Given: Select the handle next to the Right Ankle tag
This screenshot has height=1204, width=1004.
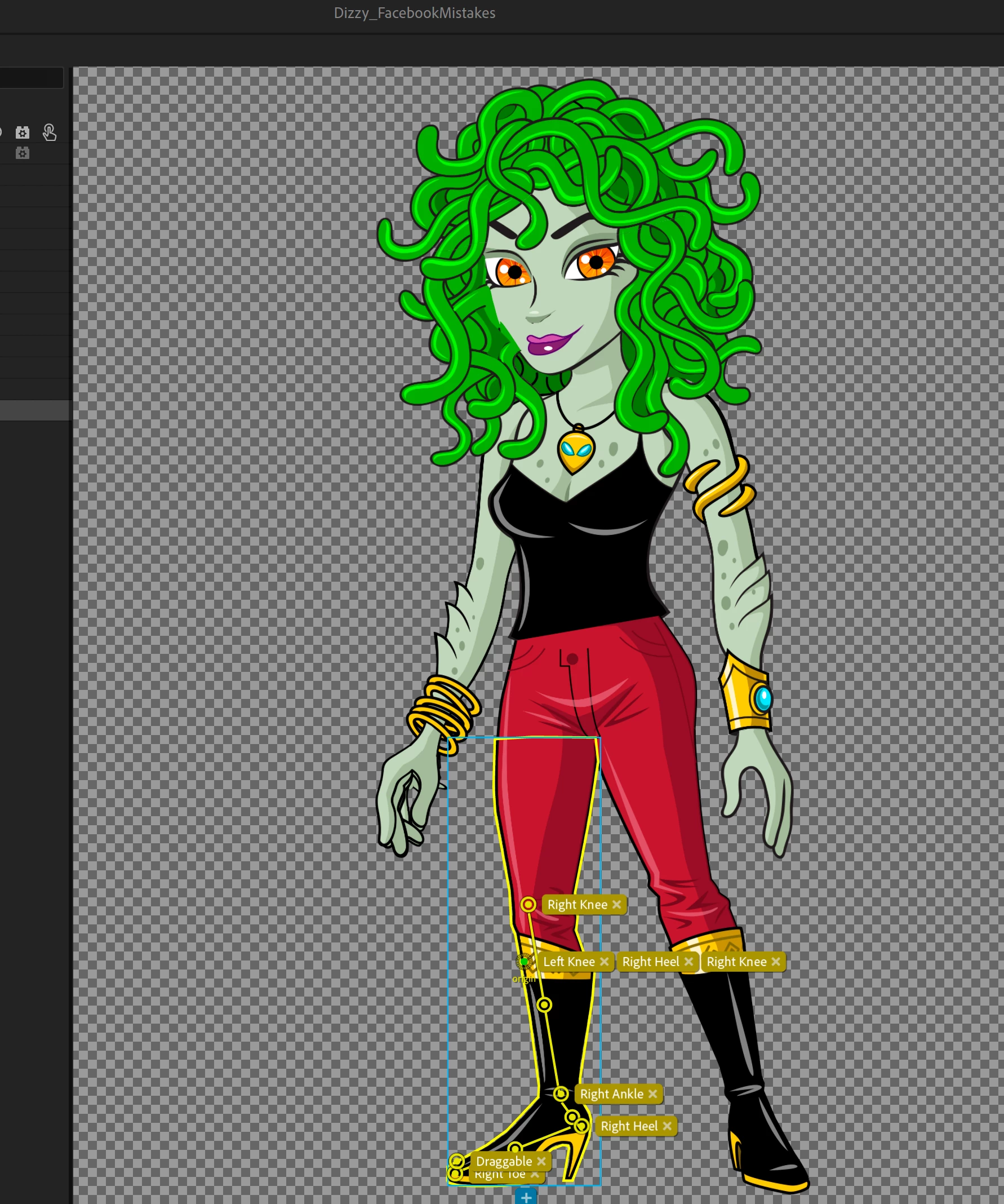Looking at the screenshot, I should (x=561, y=1094).
